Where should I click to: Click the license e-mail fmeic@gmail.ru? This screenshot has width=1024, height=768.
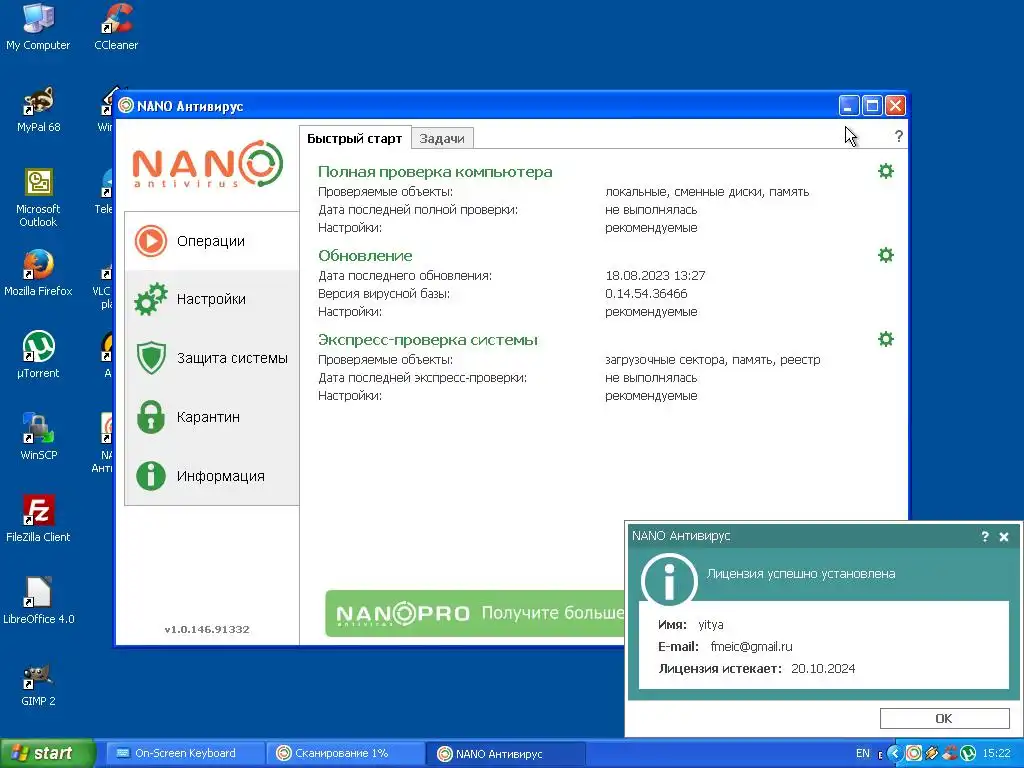click(x=751, y=647)
